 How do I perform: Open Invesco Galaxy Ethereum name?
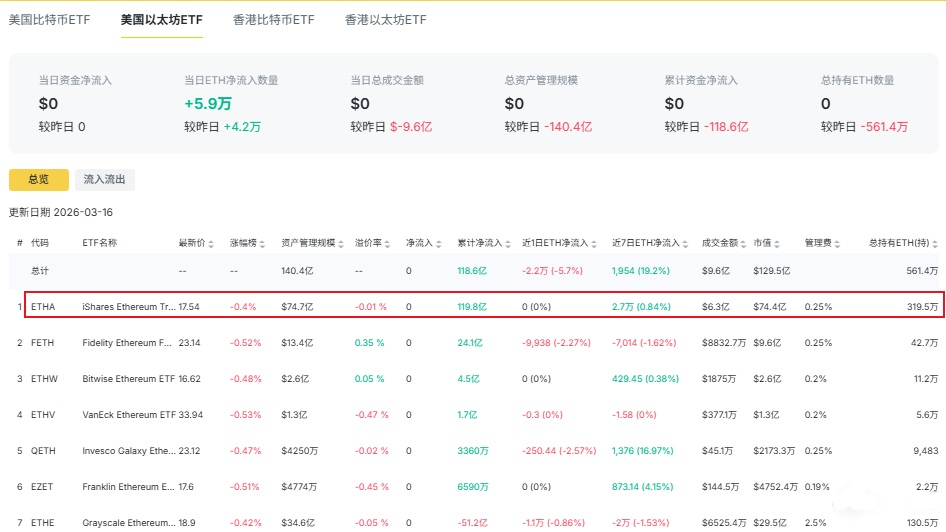point(129,451)
